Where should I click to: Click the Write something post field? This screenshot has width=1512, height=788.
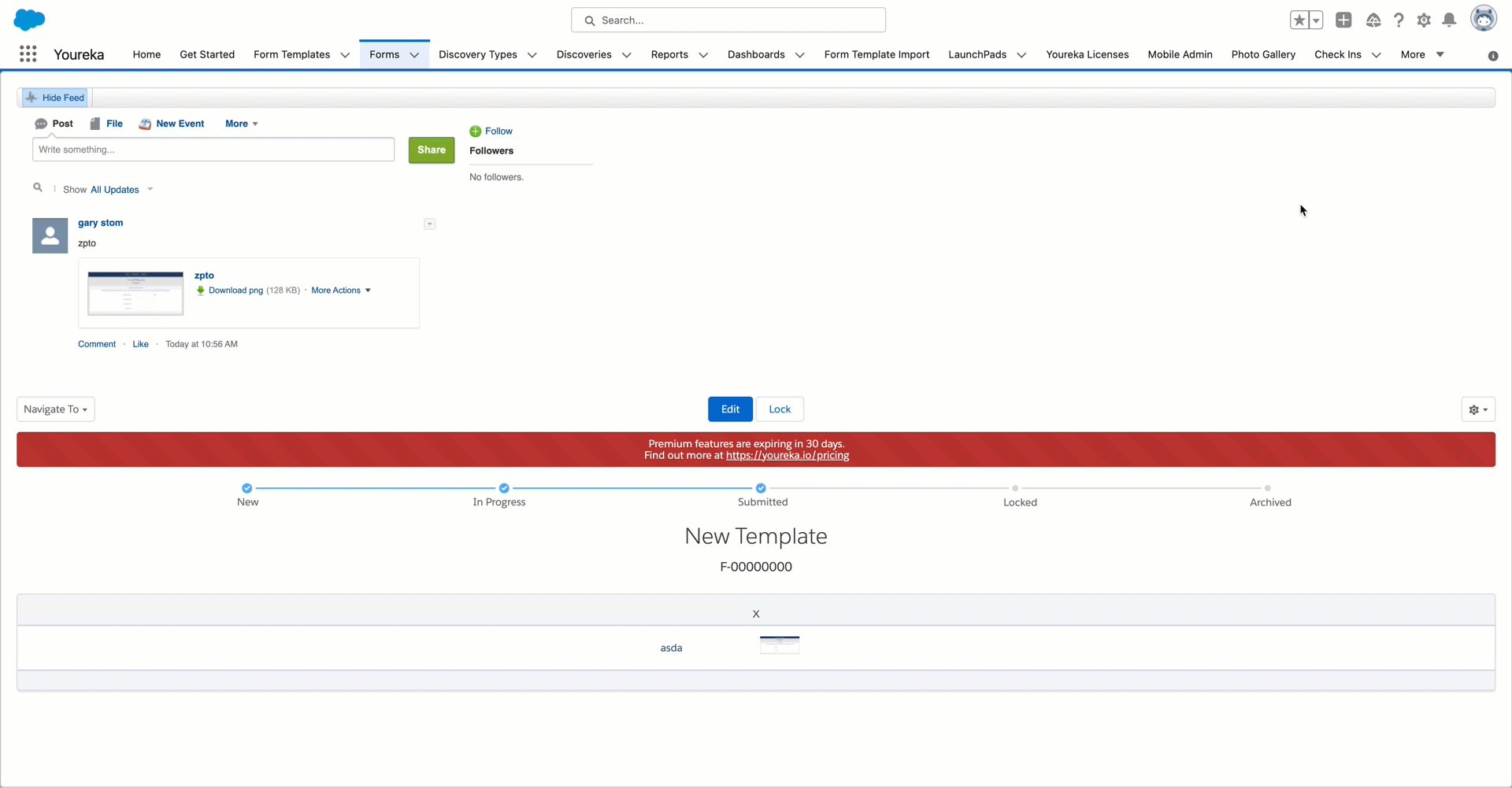[x=213, y=150]
